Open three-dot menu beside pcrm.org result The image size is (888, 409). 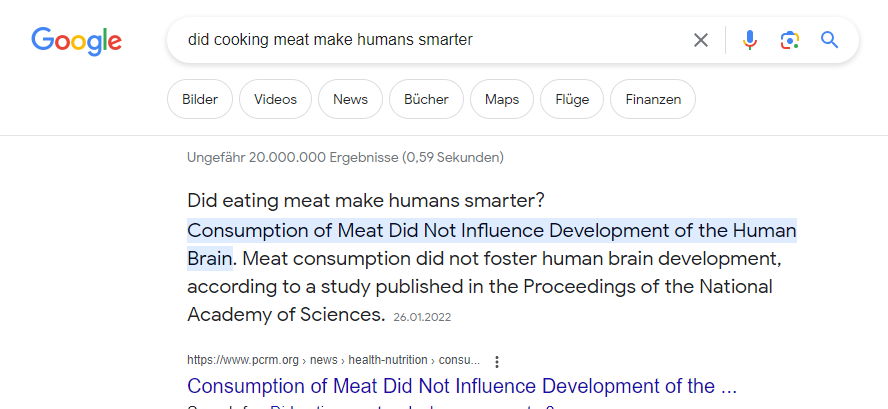[x=497, y=361]
